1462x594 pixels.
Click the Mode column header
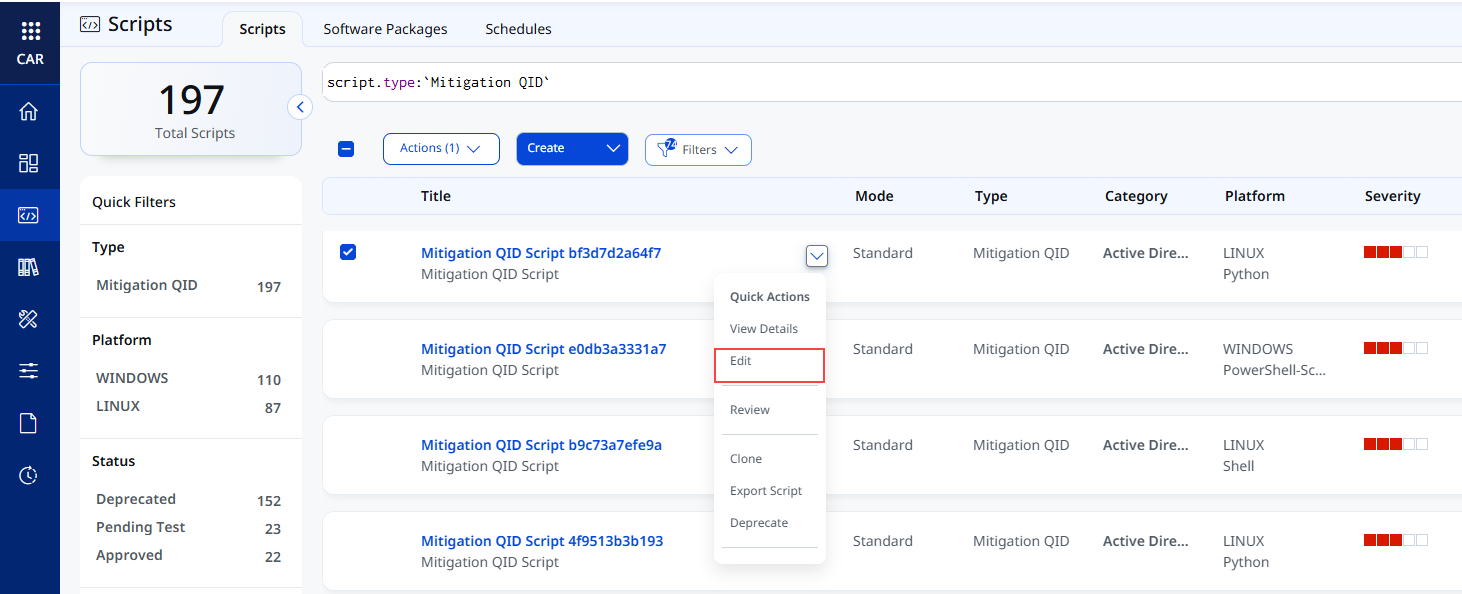[x=874, y=196]
